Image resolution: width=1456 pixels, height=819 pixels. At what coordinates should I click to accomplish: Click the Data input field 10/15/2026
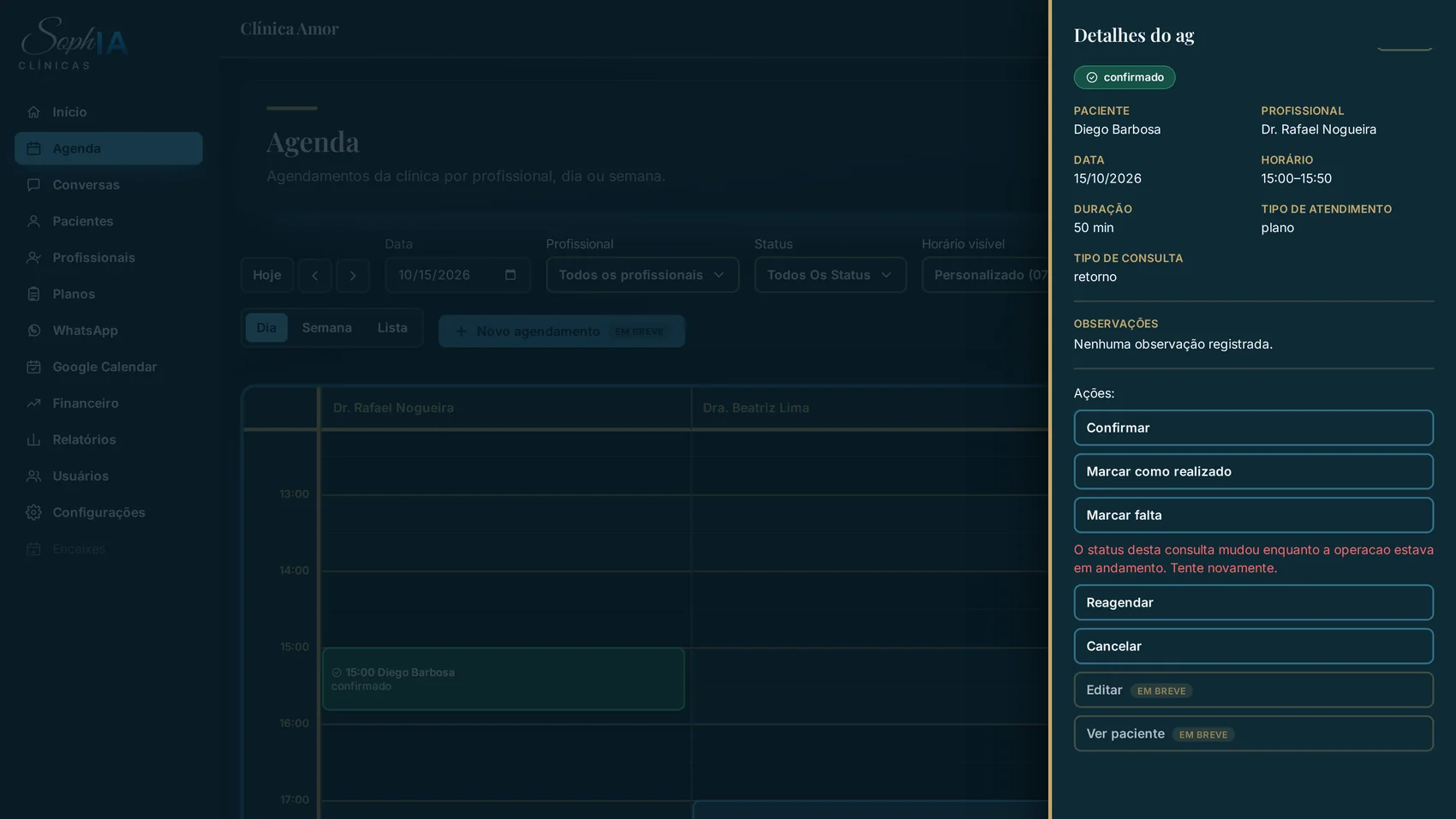point(457,275)
